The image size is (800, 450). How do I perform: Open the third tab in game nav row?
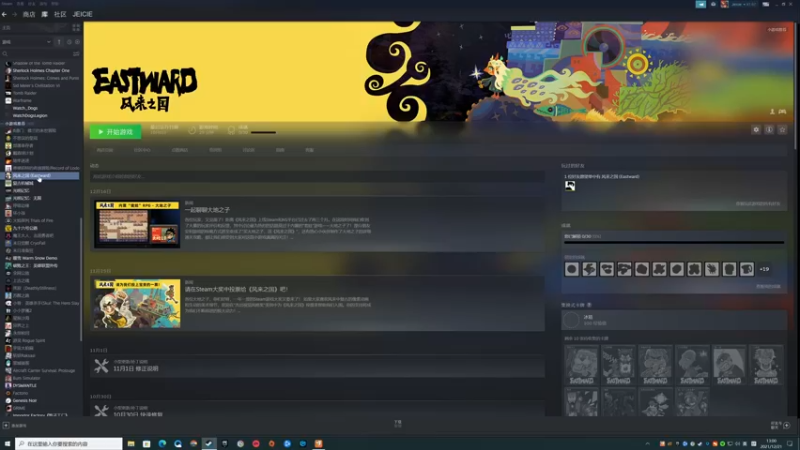coord(180,150)
